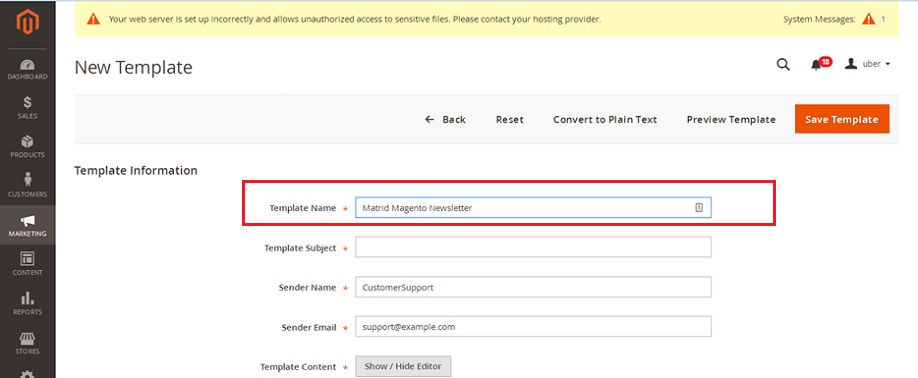
Task: Click the search magnifier icon
Action: (783, 64)
